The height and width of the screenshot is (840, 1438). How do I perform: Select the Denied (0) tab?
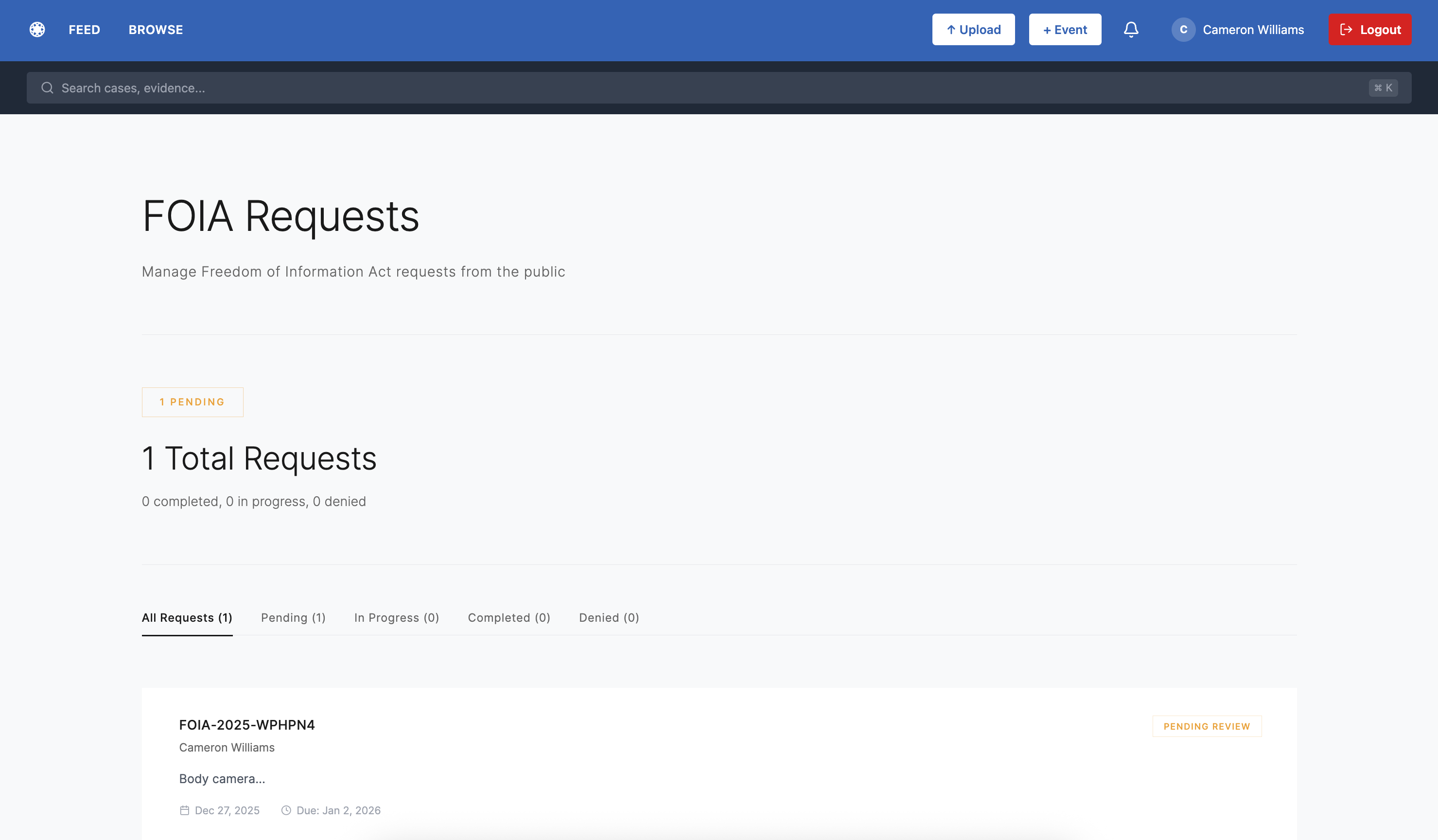[608, 617]
